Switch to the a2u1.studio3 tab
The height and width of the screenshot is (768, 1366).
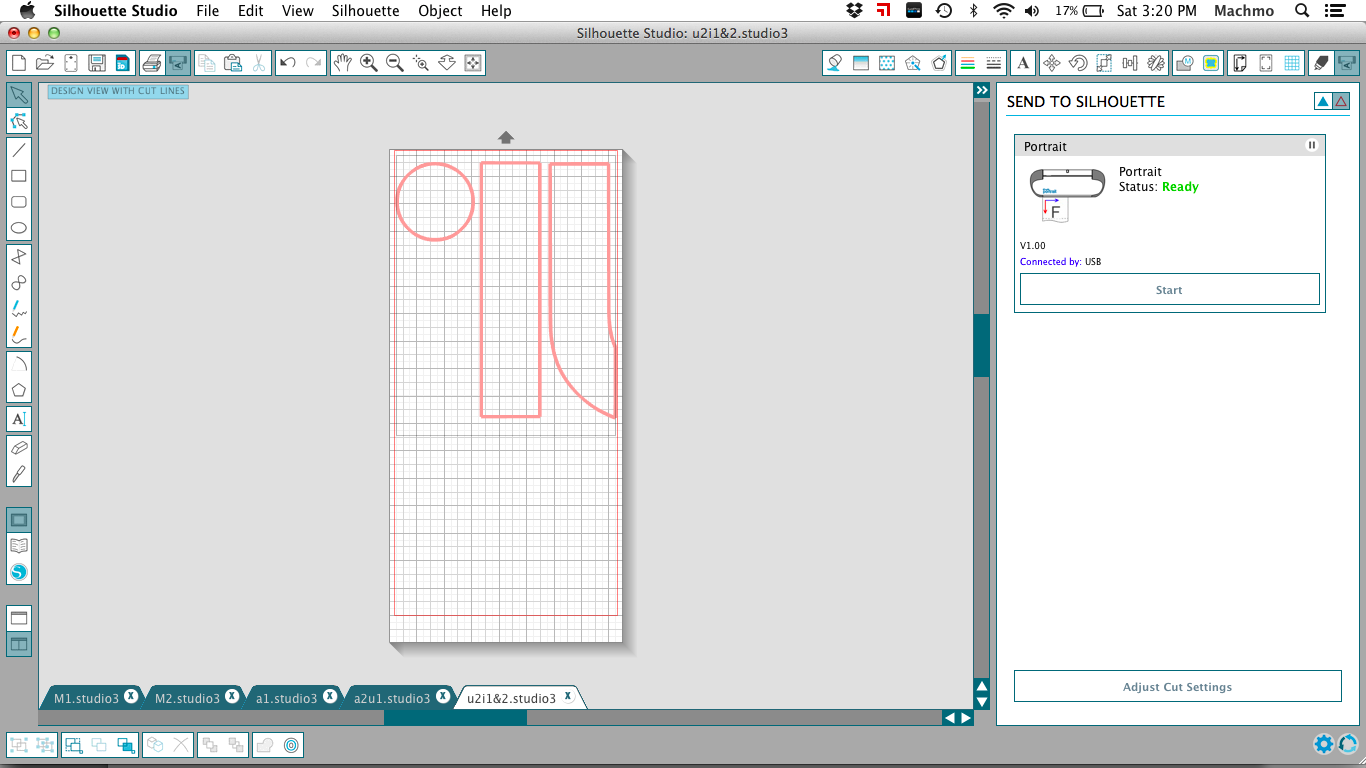coord(391,698)
